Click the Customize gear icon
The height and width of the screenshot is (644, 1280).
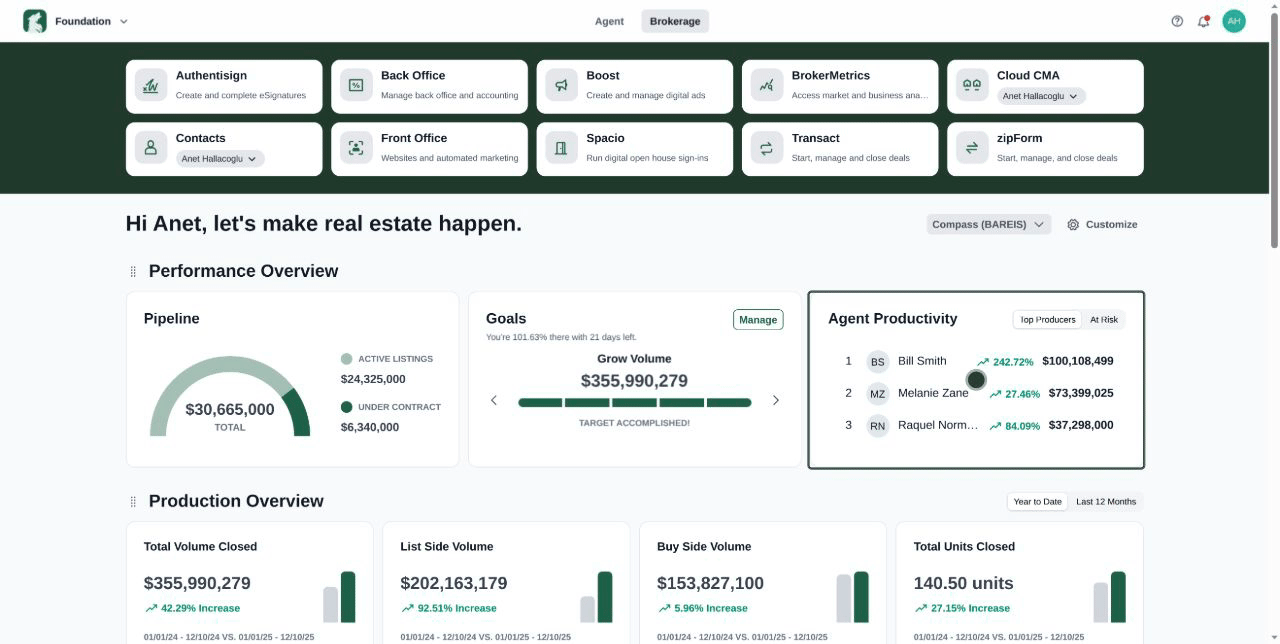click(1073, 225)
